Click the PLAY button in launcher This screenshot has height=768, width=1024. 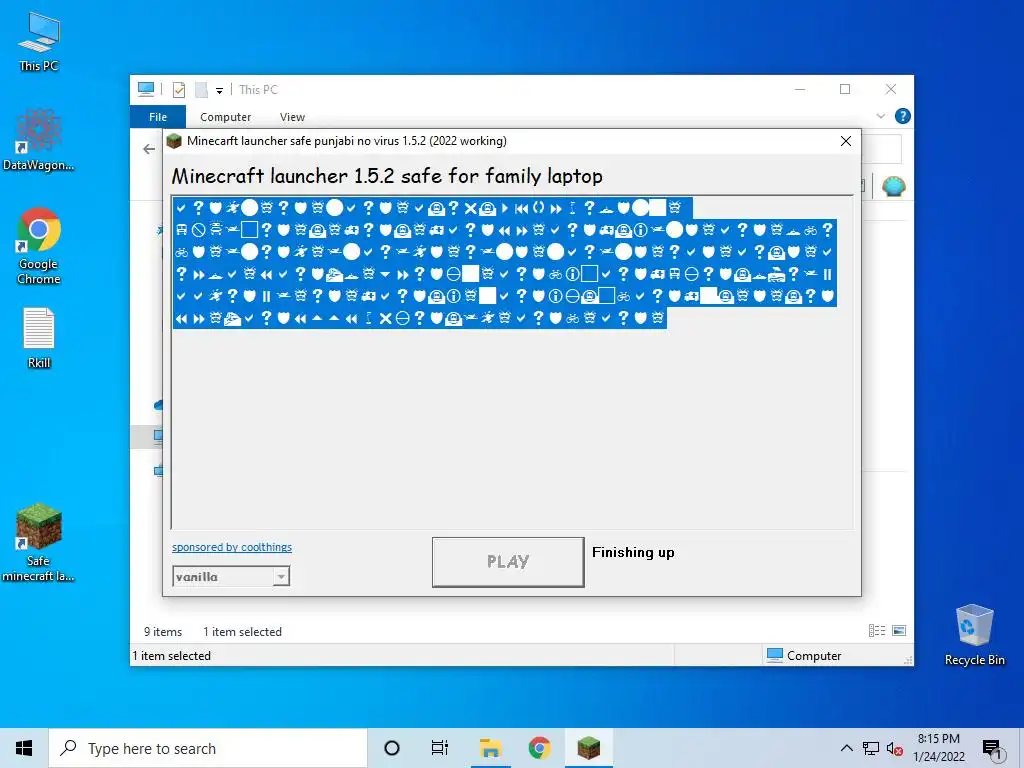click(508, 562)
